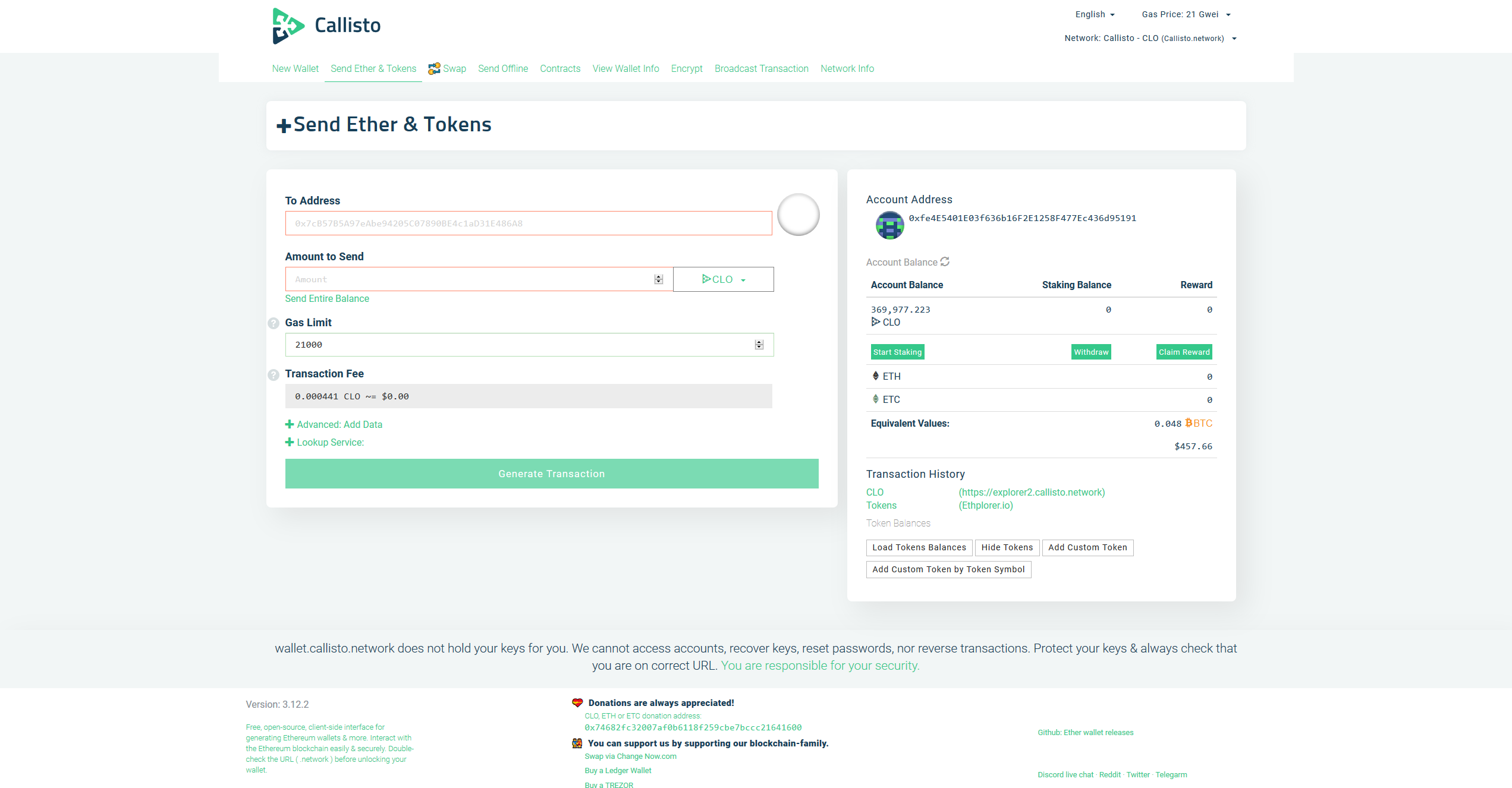Click the Generate Transaction button
The width and height of the screenshot is (1512, 788).
pyautogui.click(x=552, y=474)
